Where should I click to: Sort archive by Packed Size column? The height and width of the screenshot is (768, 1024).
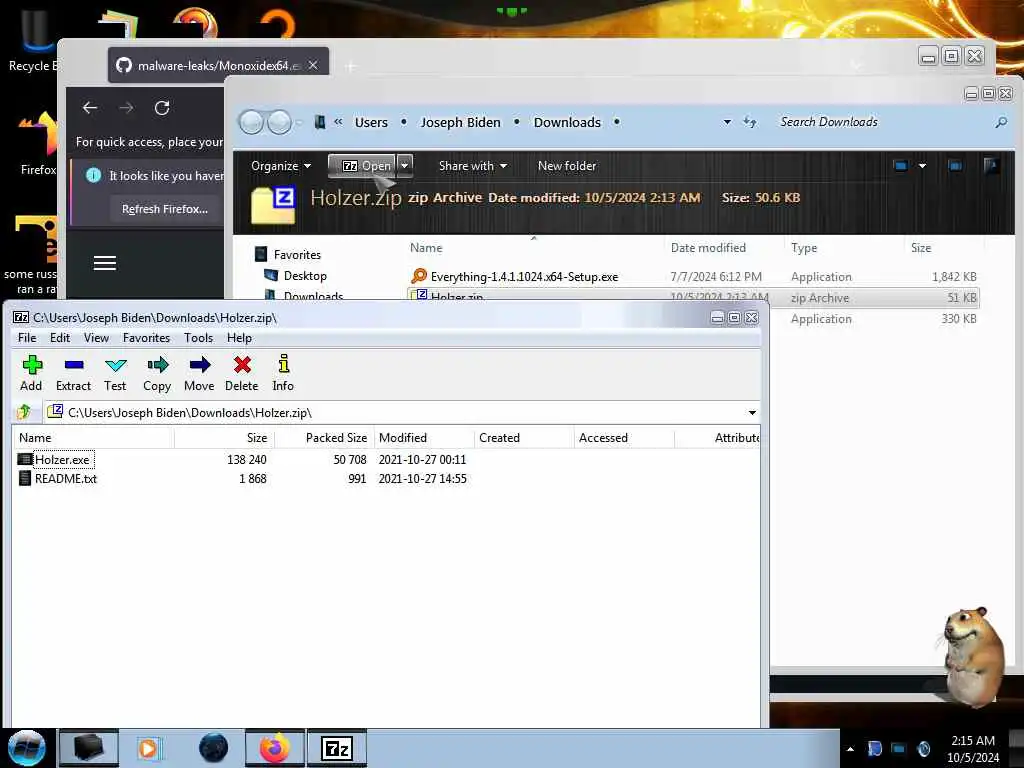click(x=324, y=438)
